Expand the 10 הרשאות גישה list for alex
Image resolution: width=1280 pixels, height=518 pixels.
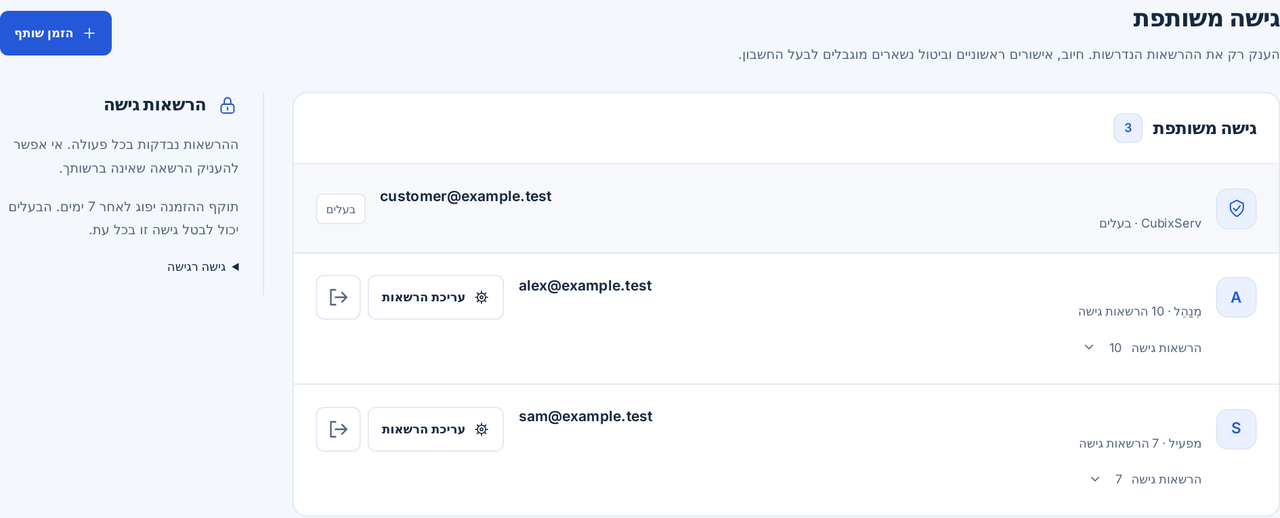tap(1142, 348)
